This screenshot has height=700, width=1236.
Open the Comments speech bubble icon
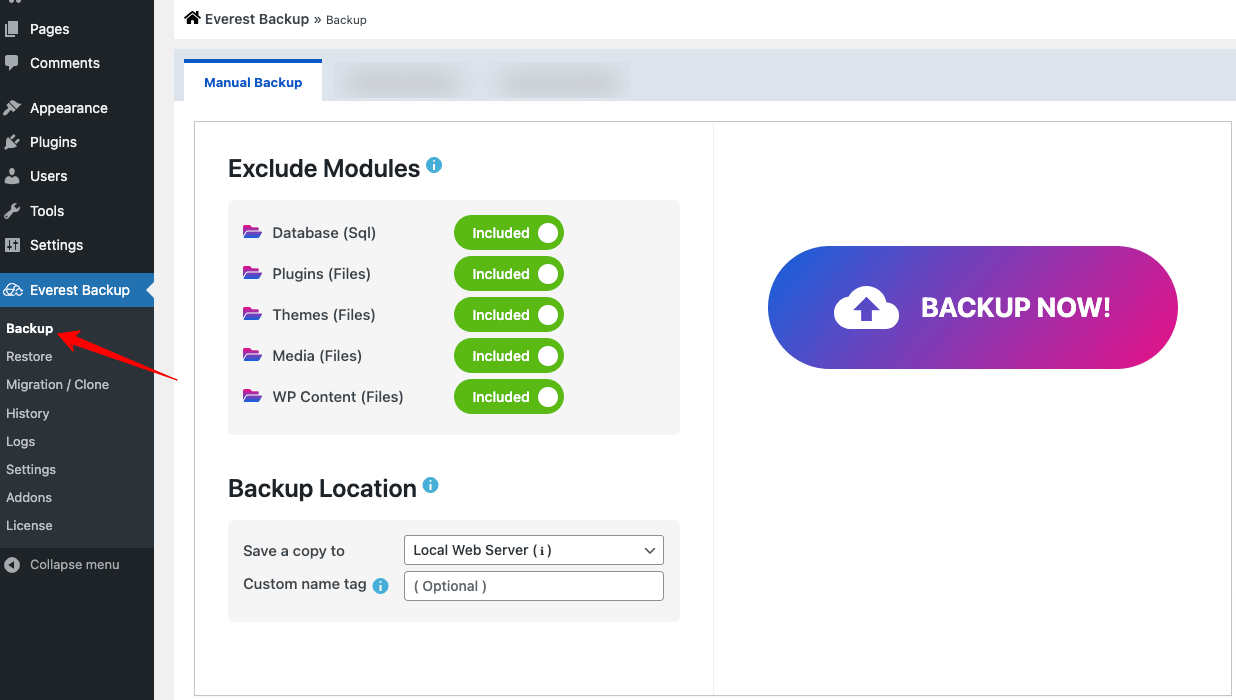[x=12, y=63]
